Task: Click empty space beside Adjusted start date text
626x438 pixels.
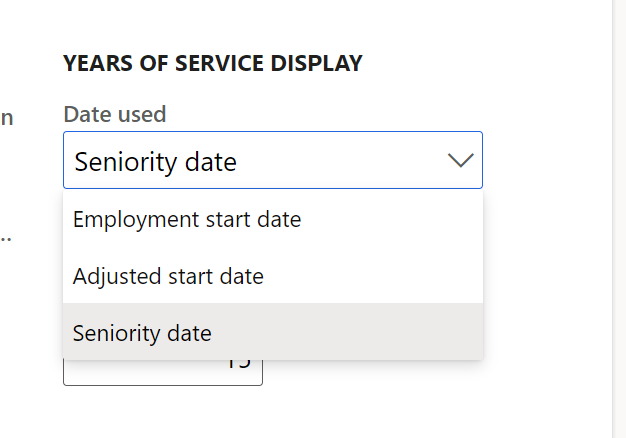Action: pyautogui.click(x=380, y=276)
